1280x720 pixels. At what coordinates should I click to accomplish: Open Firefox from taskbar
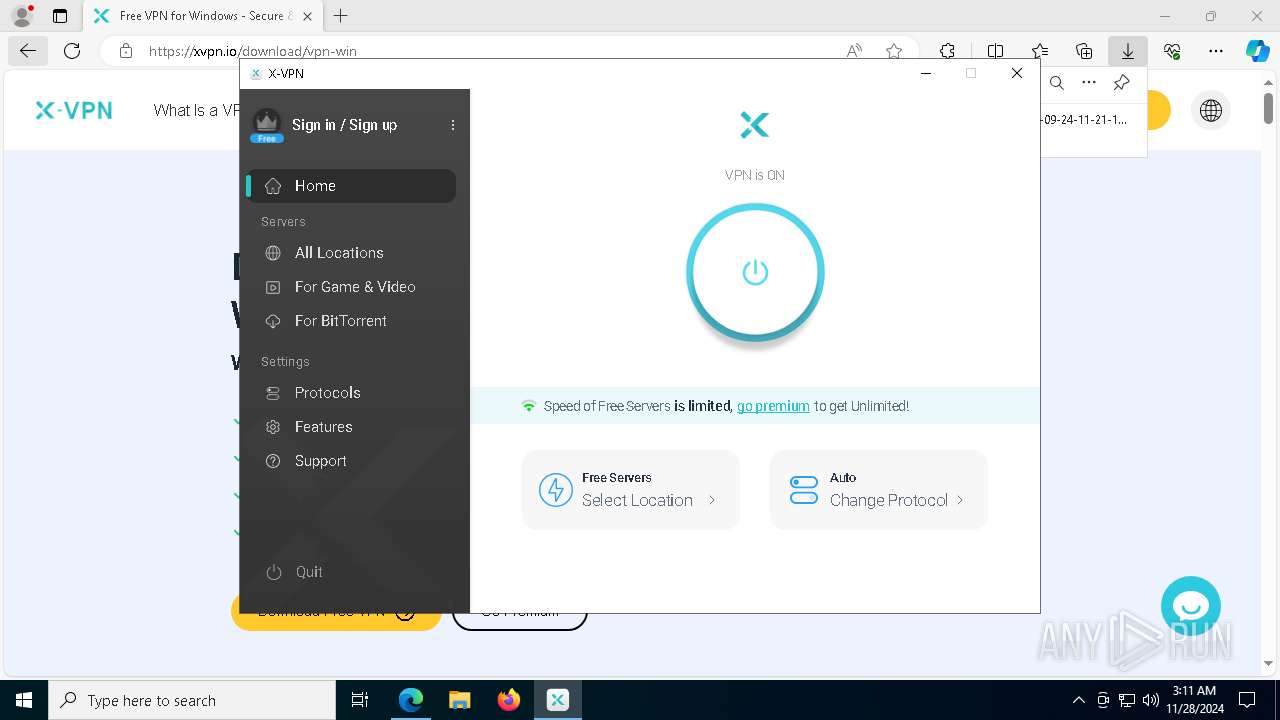click(x=508, y=700)
